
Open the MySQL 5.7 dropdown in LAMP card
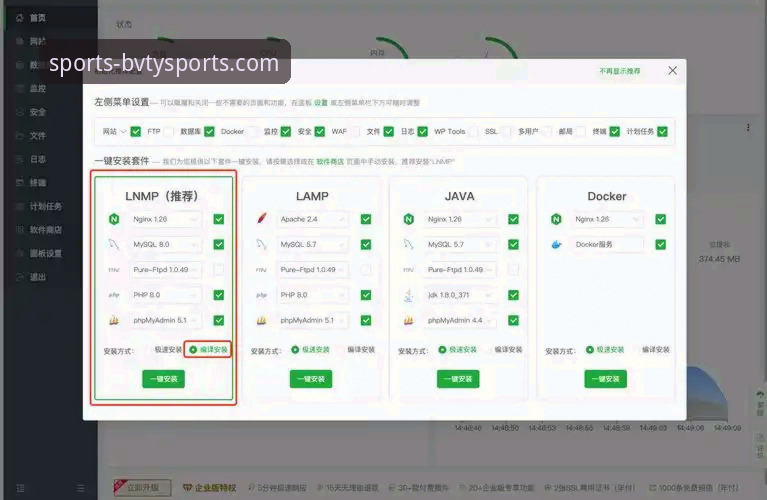(313, 244)
